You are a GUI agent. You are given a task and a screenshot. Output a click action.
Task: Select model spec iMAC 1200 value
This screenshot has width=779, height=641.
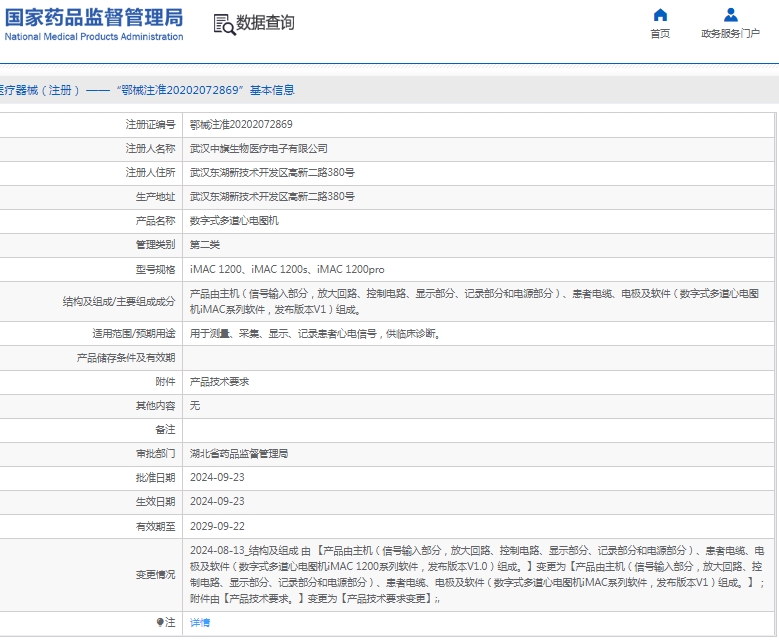pos(287,269)
